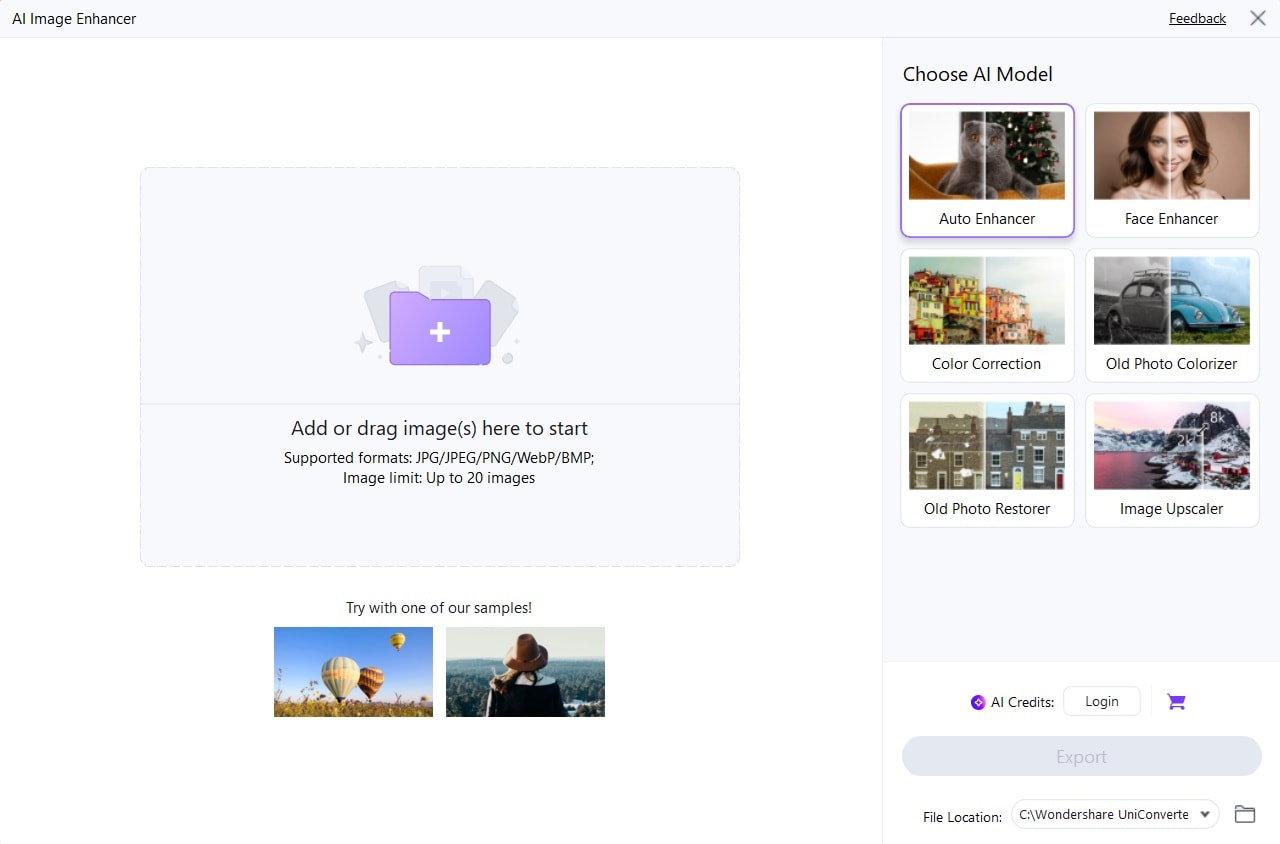Close the AI Image Enhancer window
The height and width of the screenshot is (844, 1280).
(x=1258, y=18)
